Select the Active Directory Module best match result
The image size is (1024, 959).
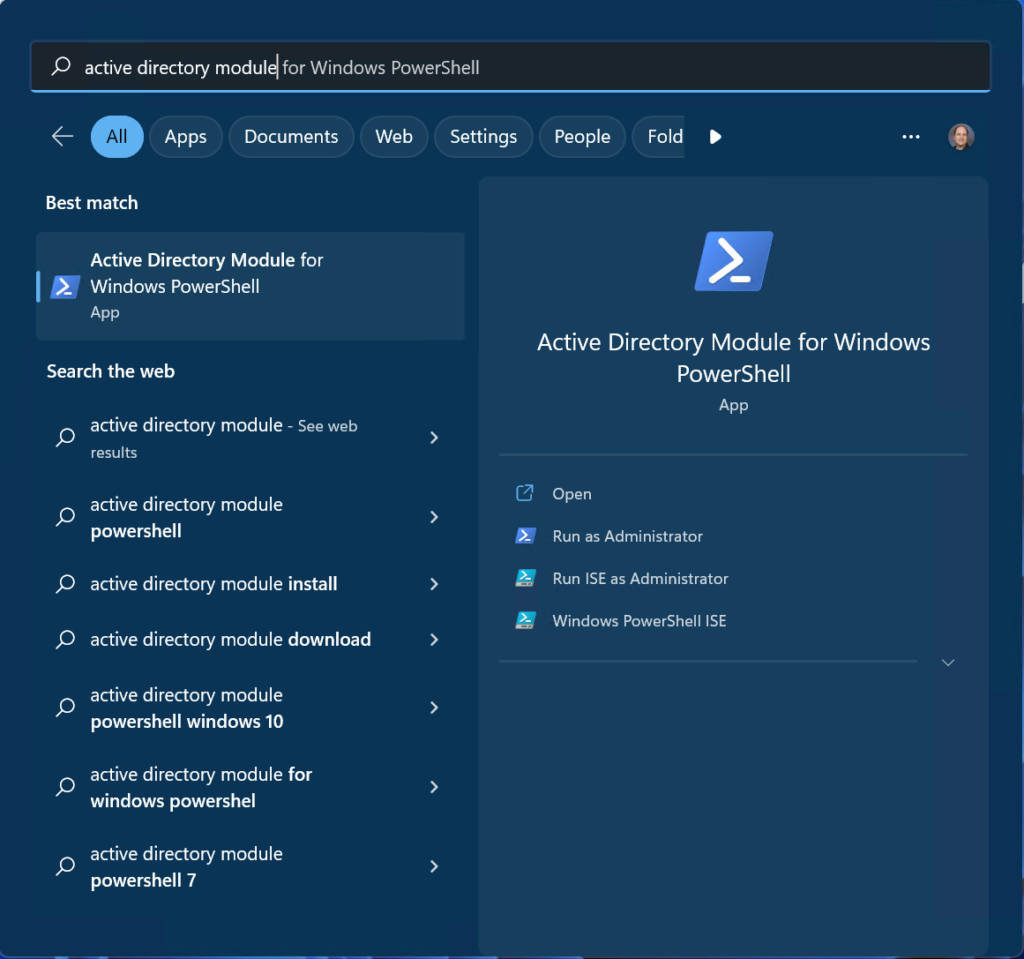(250, 286)
